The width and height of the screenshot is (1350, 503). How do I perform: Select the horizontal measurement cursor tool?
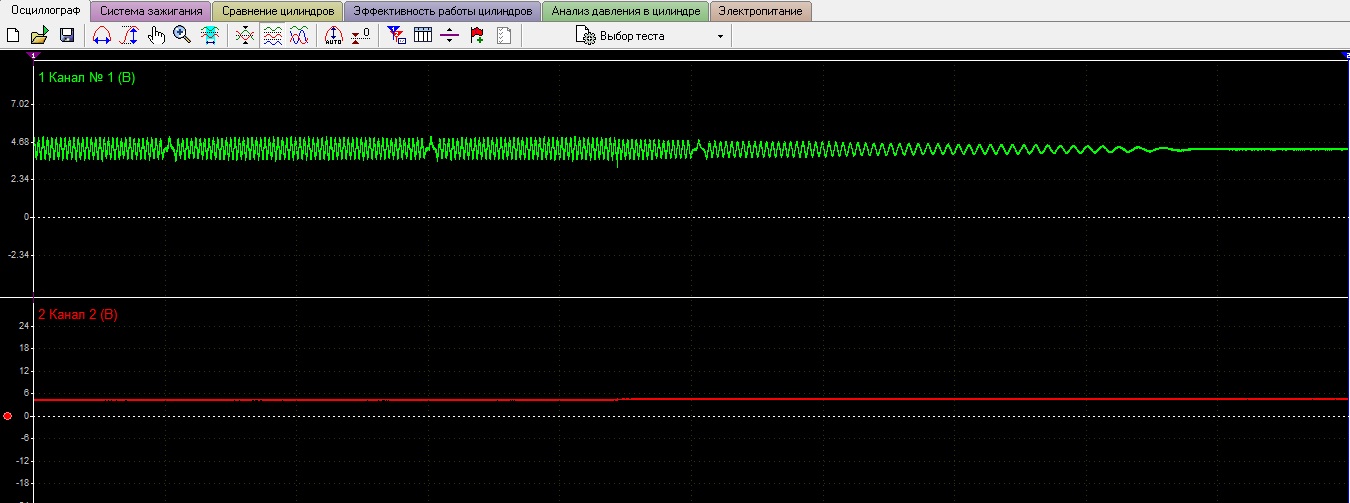[101, 35]
